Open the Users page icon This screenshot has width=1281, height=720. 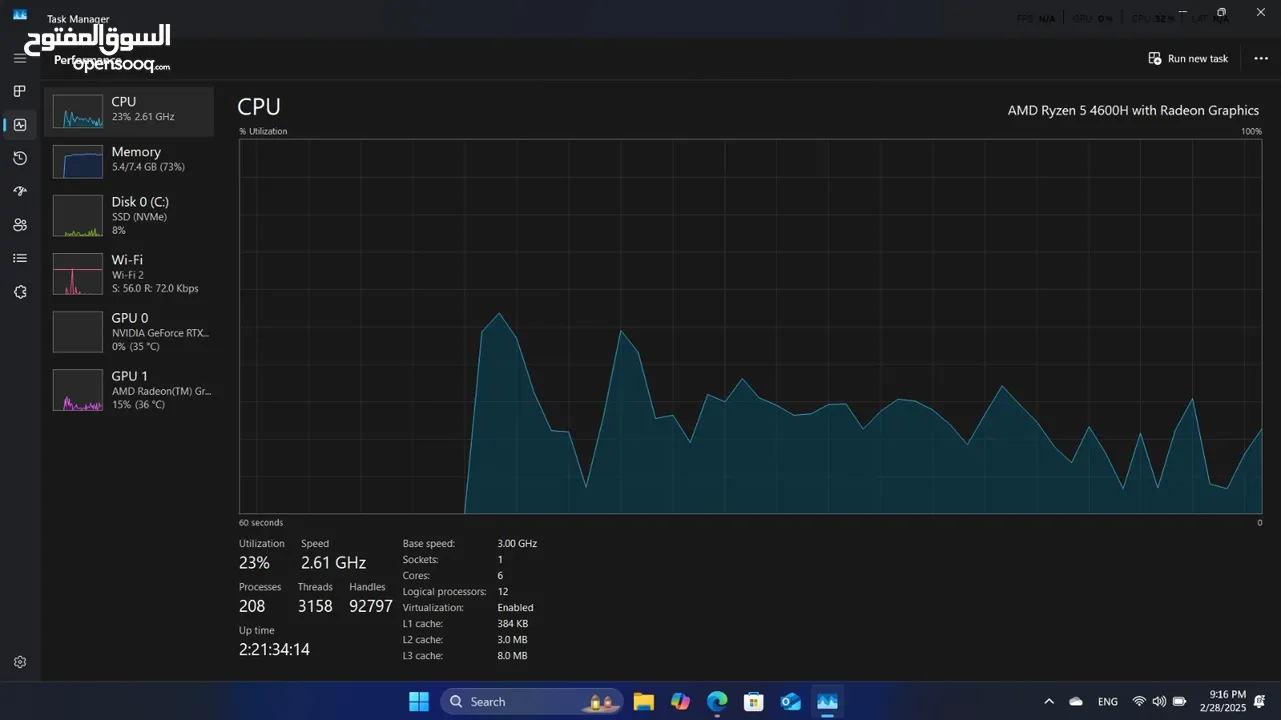click(x=19, y=225)
